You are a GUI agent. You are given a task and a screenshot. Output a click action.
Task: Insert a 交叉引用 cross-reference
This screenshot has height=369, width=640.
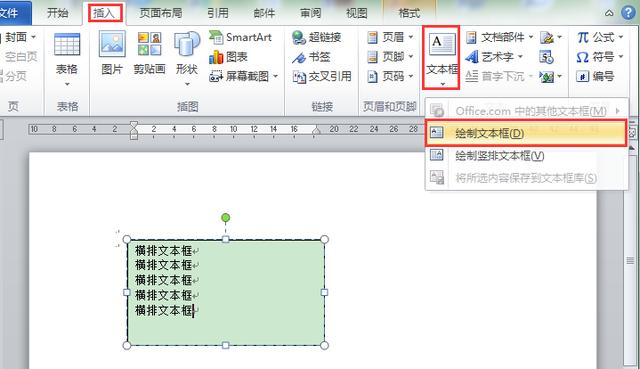coord(322,76)
